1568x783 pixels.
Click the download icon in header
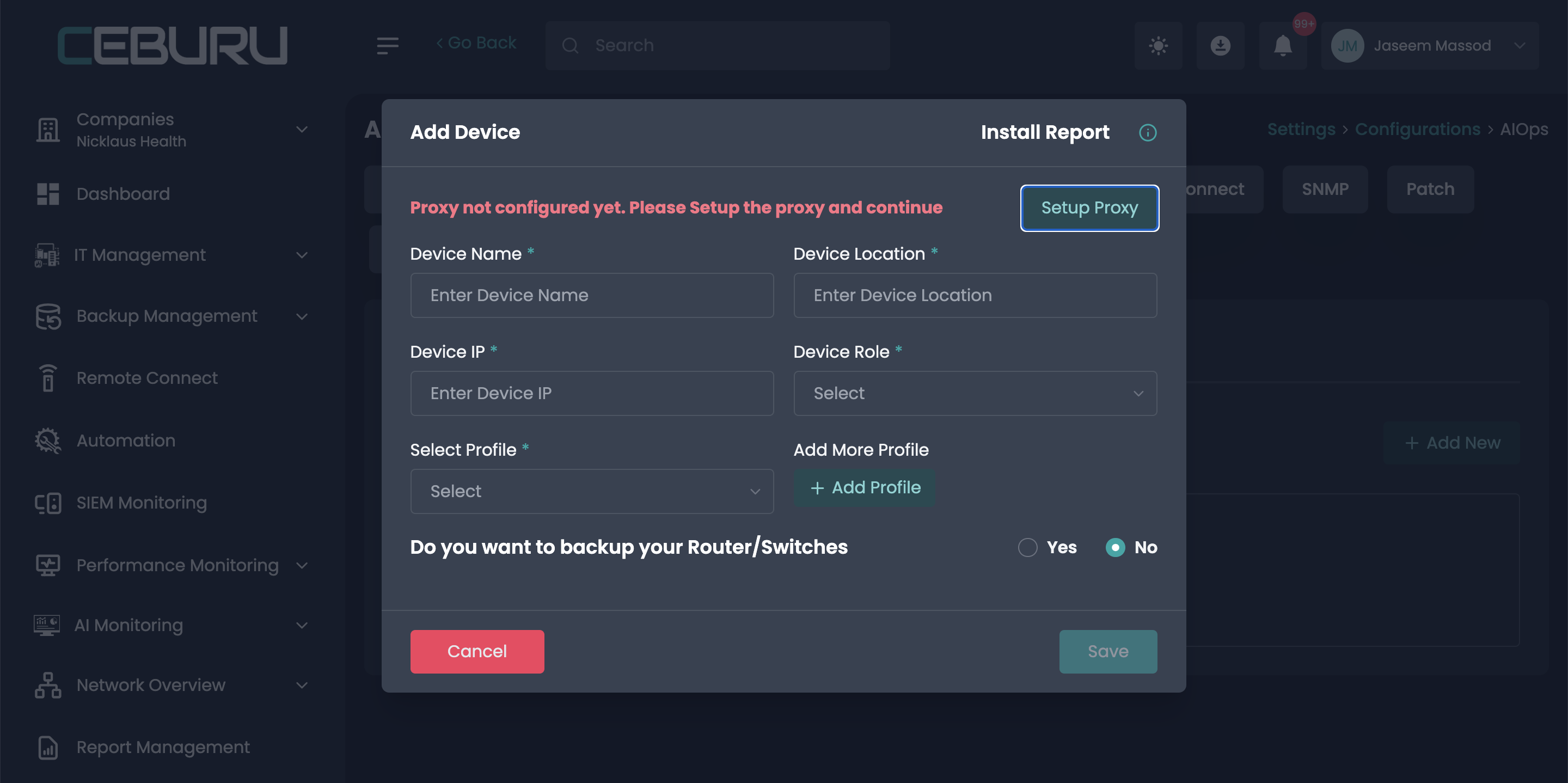[1220, 46]
